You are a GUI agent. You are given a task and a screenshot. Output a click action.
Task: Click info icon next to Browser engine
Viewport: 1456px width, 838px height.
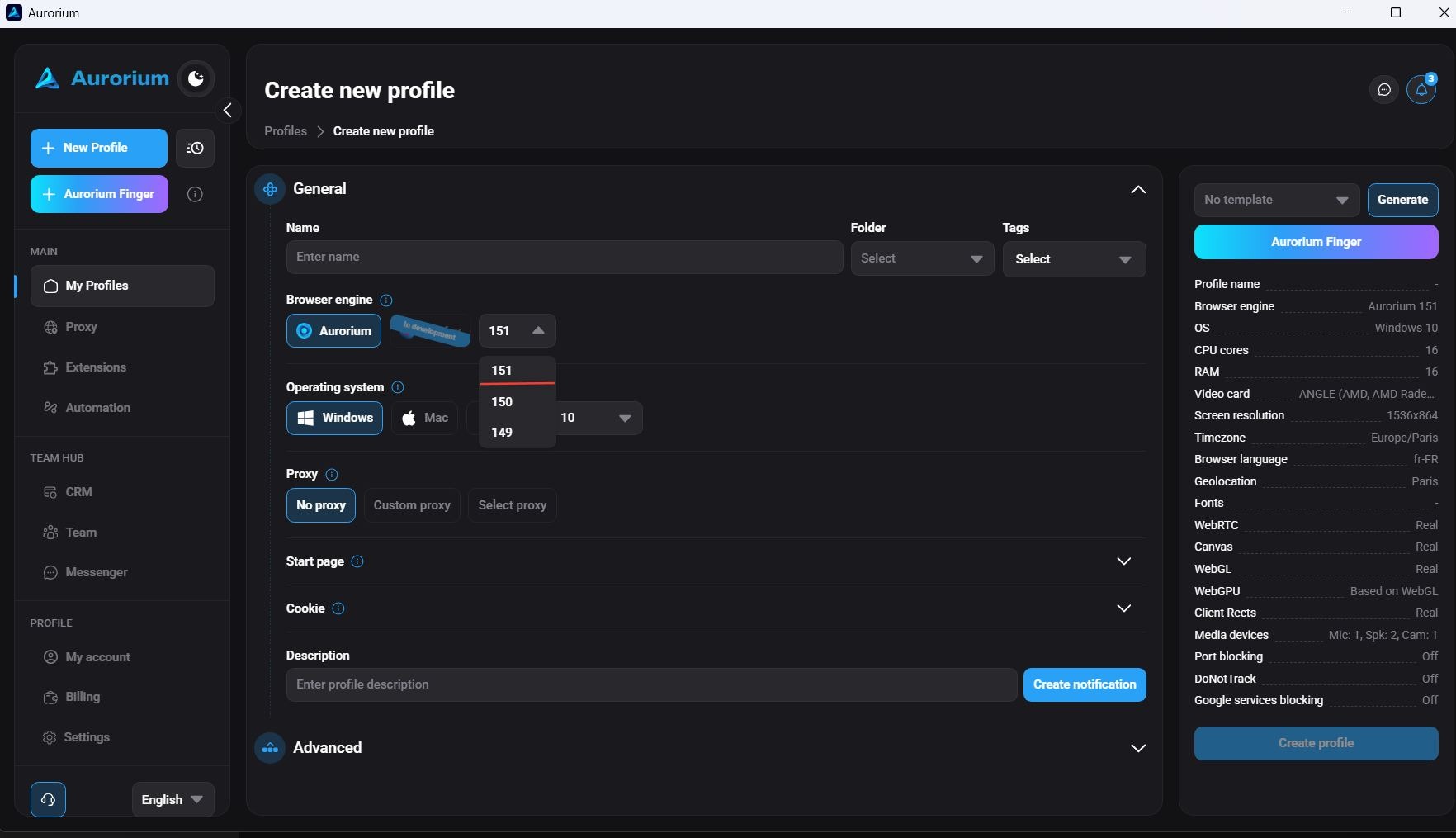click(x=385, y=300)
